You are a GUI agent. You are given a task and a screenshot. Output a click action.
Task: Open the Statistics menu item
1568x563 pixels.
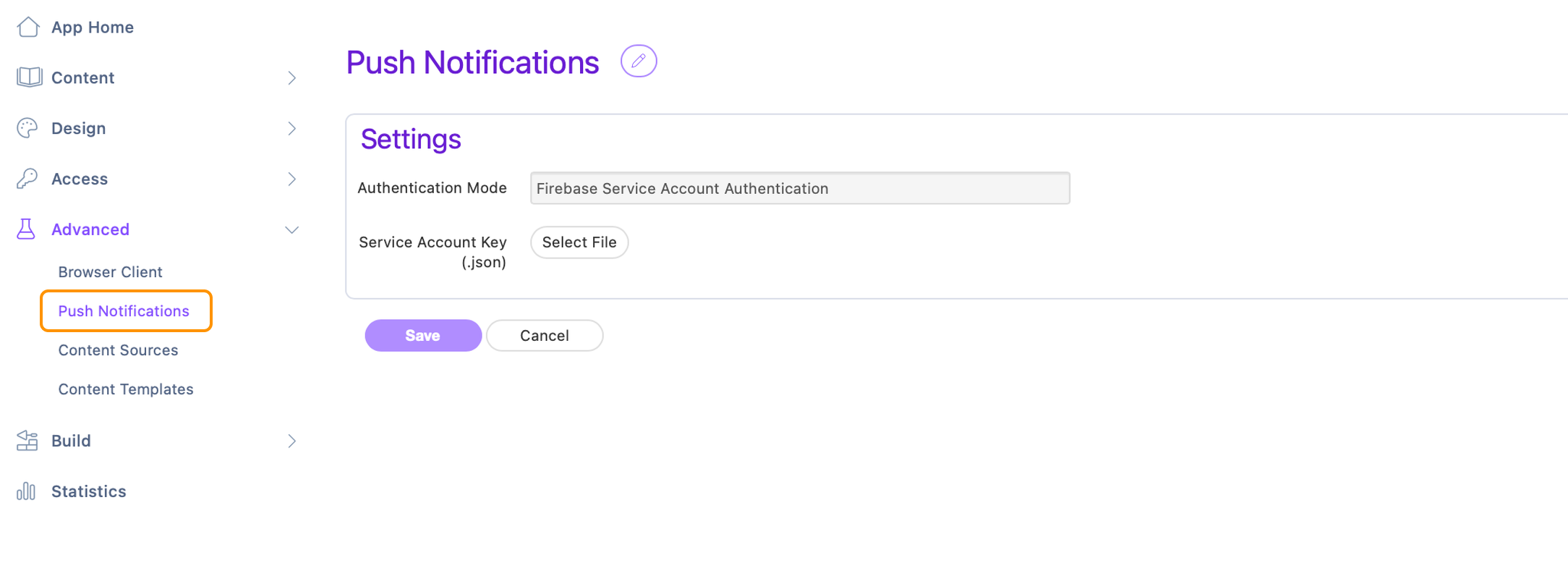(x=89, y=491)
